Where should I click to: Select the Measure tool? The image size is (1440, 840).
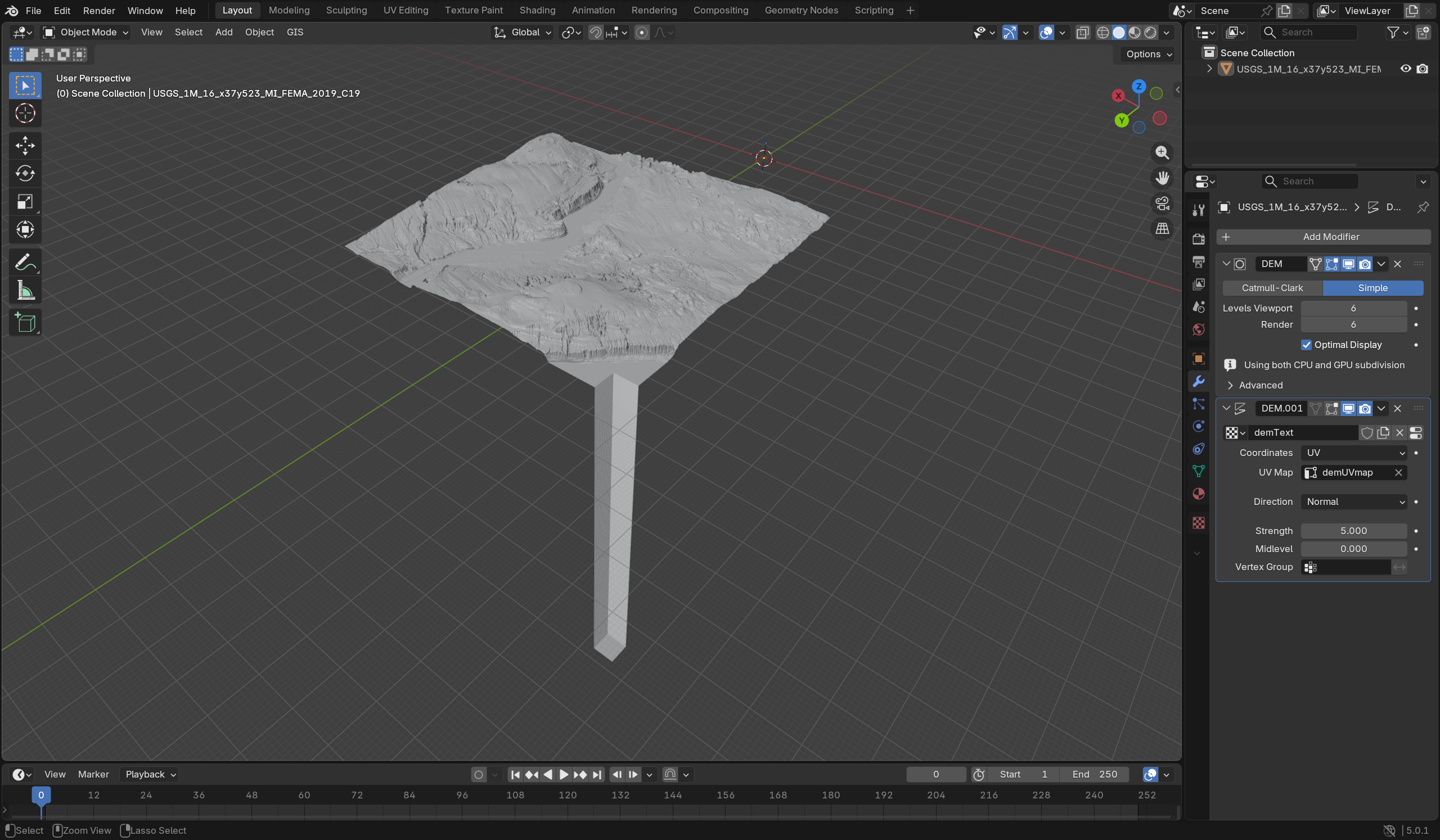pyautogui.click(x=25, y=291)
